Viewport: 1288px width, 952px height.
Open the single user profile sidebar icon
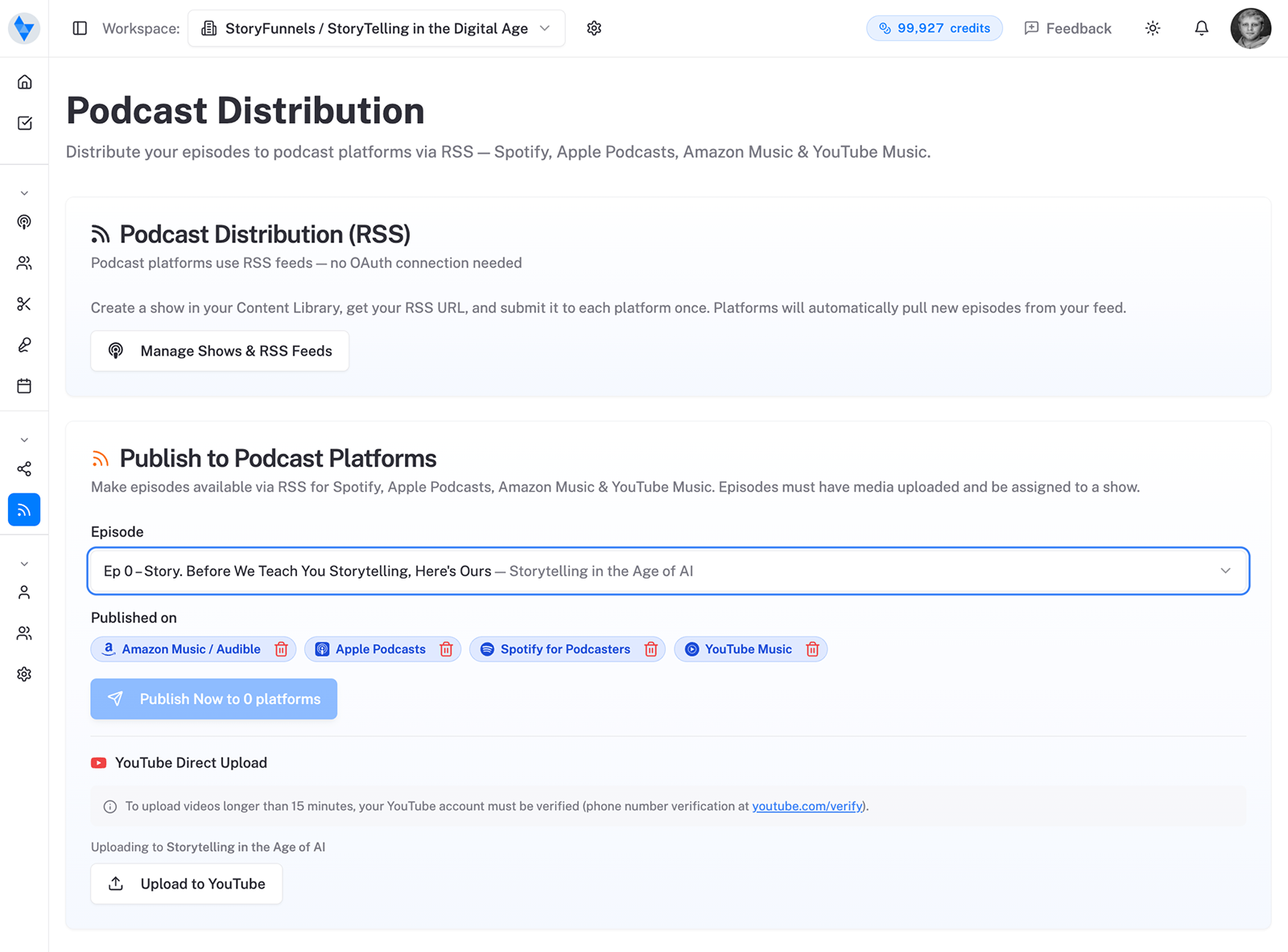24,592
